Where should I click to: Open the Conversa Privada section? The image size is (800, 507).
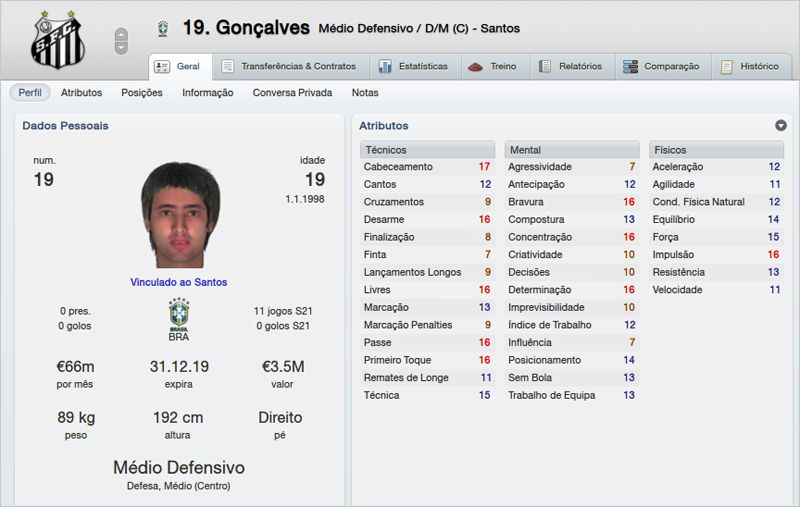pyautogui.click(x=292, y=93)
